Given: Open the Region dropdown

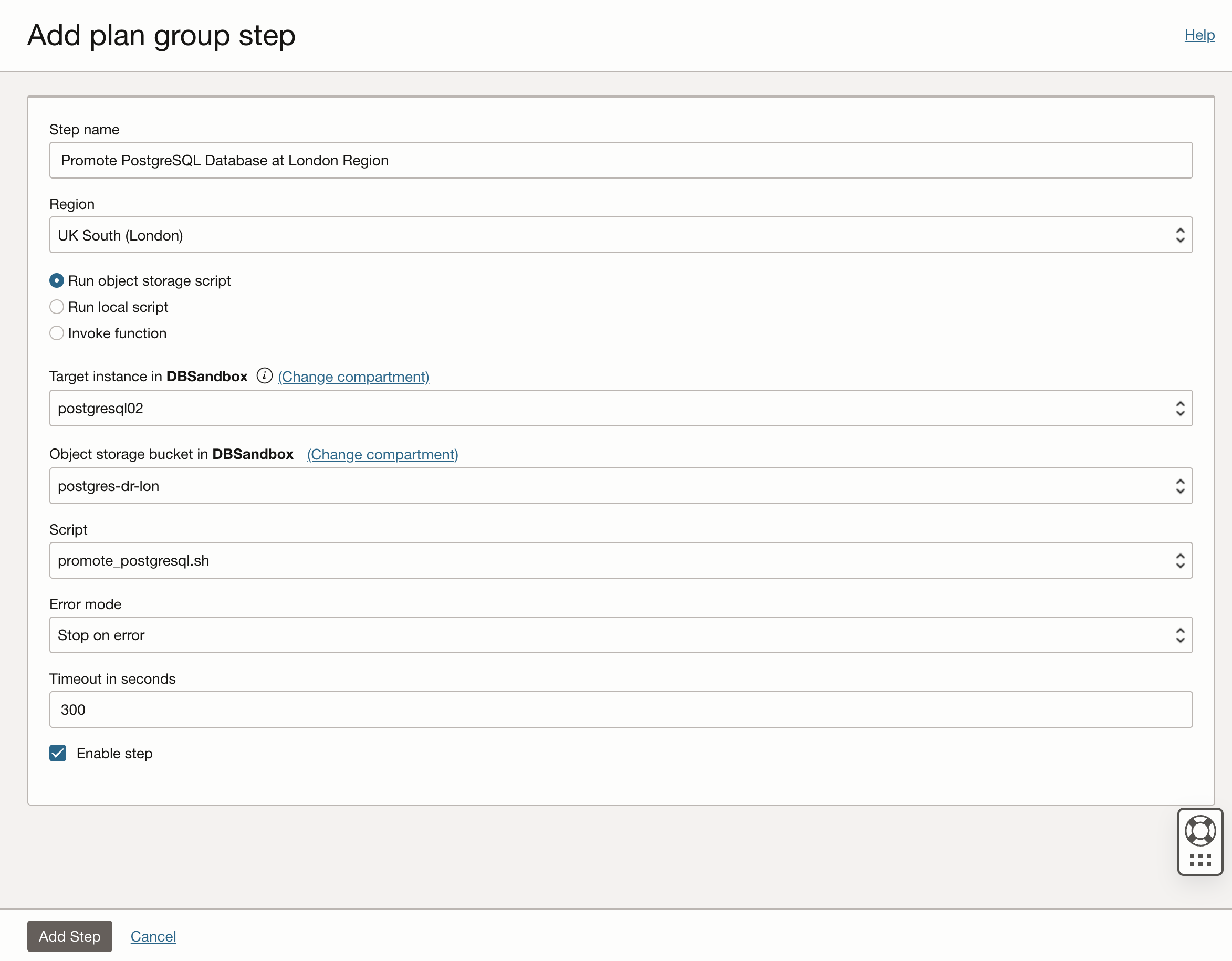Looking at the screenshot, I should [x=621, y=235].
